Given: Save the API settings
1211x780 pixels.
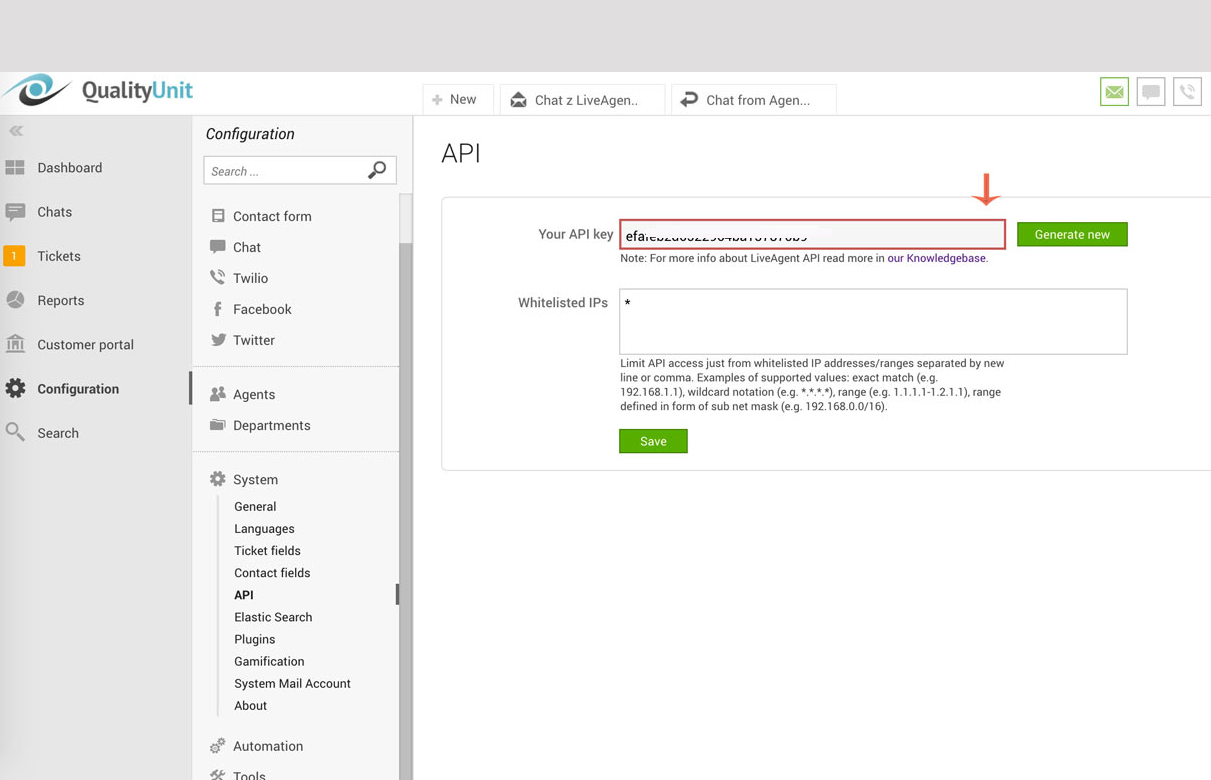Looking at the screenshot, I should click(653, 441).
